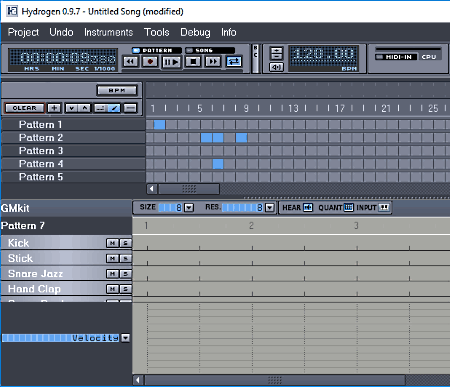Click the play/pause transport button
Viewport: 450px width, 387px height.
point(171,62)
